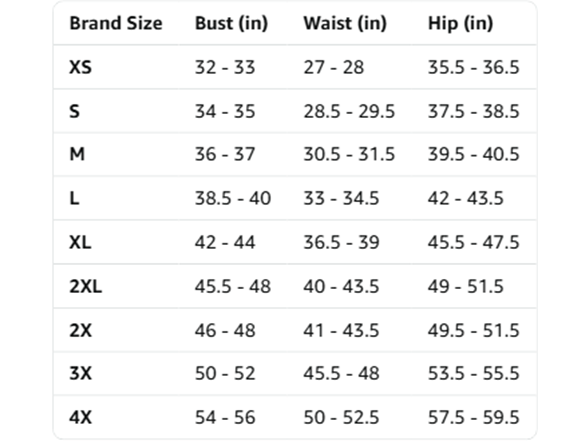Screen dimensions: 588x441
Task: Click the 2X size label
Action: coord(80,330)
